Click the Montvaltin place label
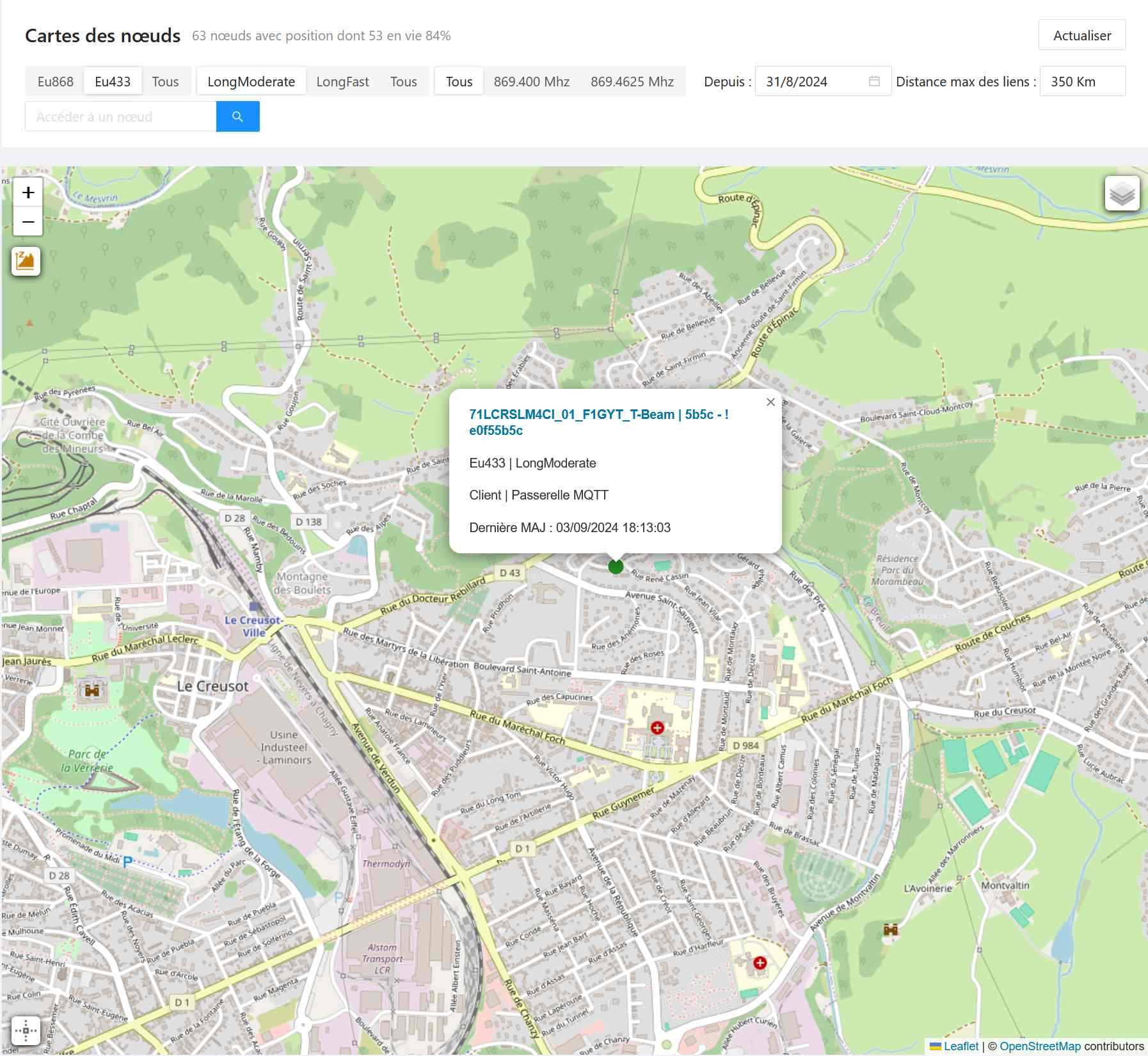The height and width of the screenshot is (1056, 1148). pos(1005,885)
